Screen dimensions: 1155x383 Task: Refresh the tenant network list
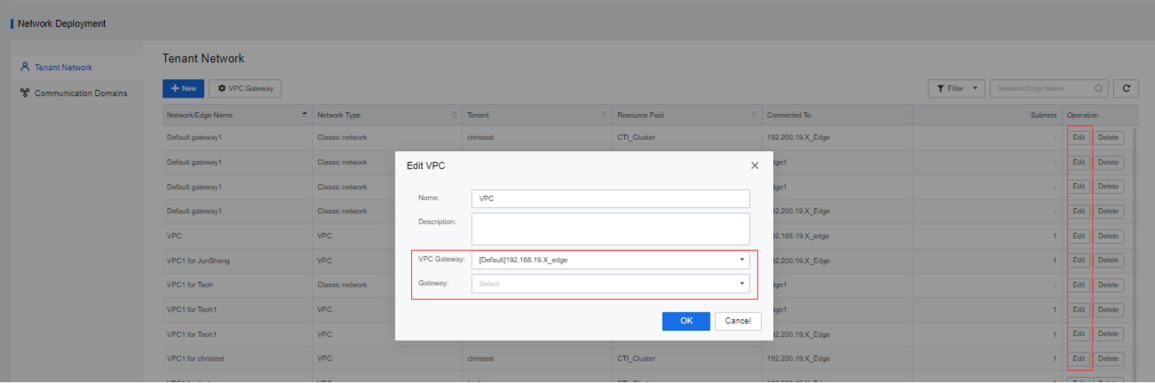(x=1126, y=88)
